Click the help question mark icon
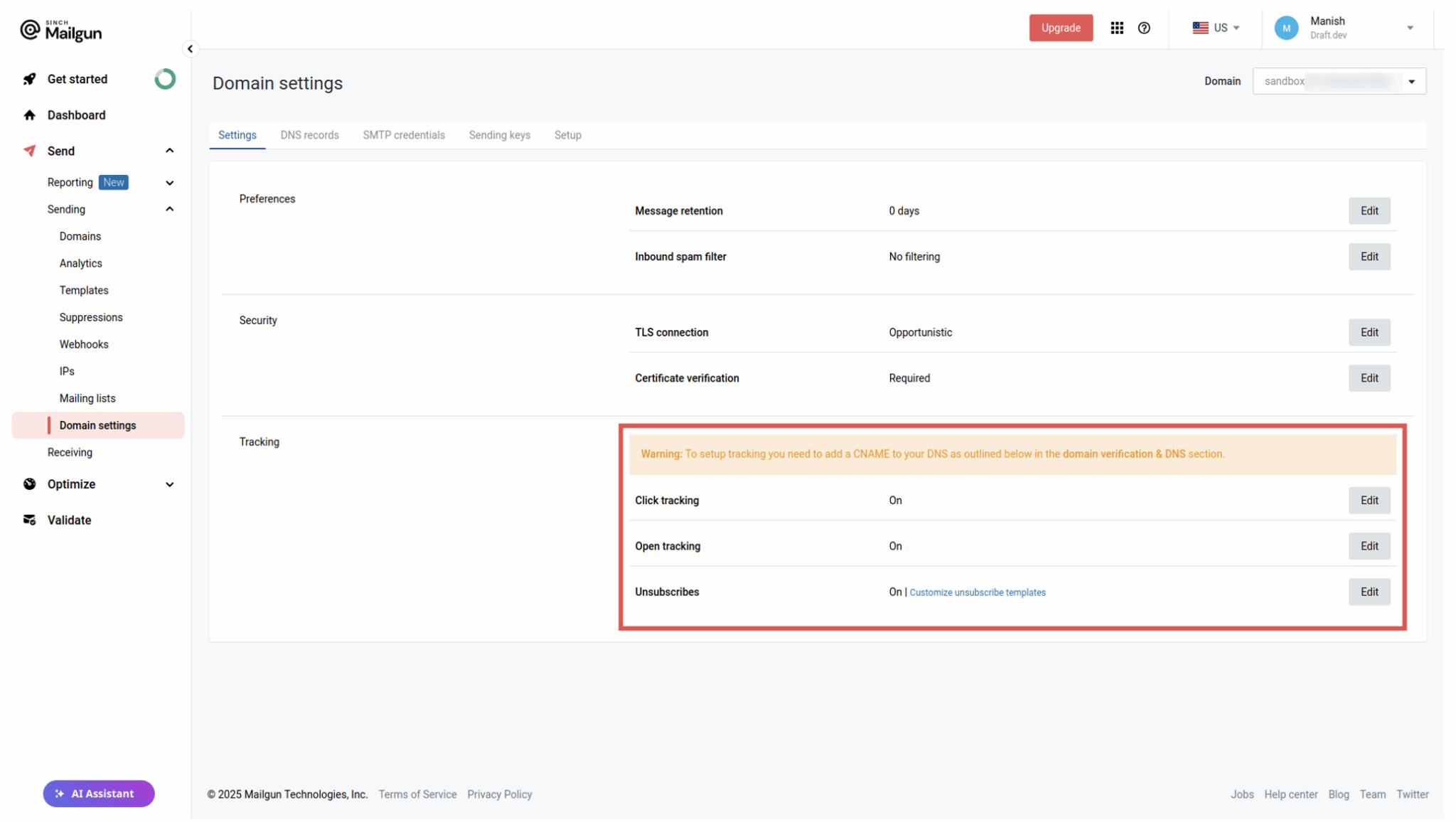 (1144, 28)
